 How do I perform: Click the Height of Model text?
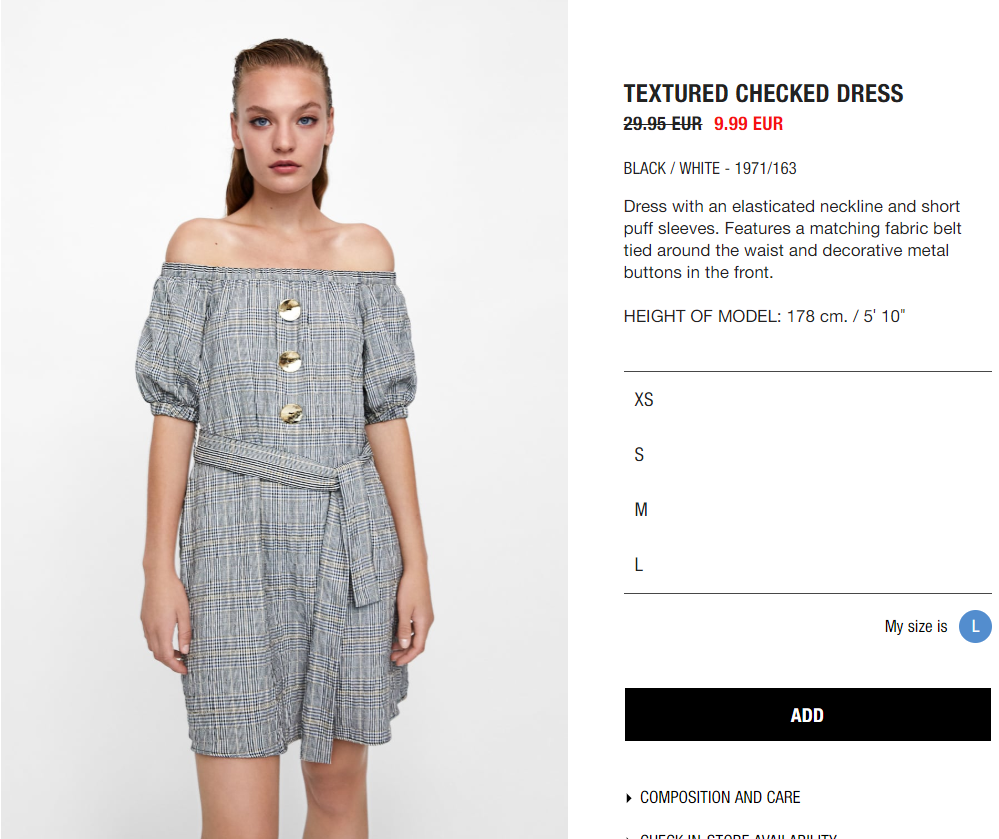[764, 316]
